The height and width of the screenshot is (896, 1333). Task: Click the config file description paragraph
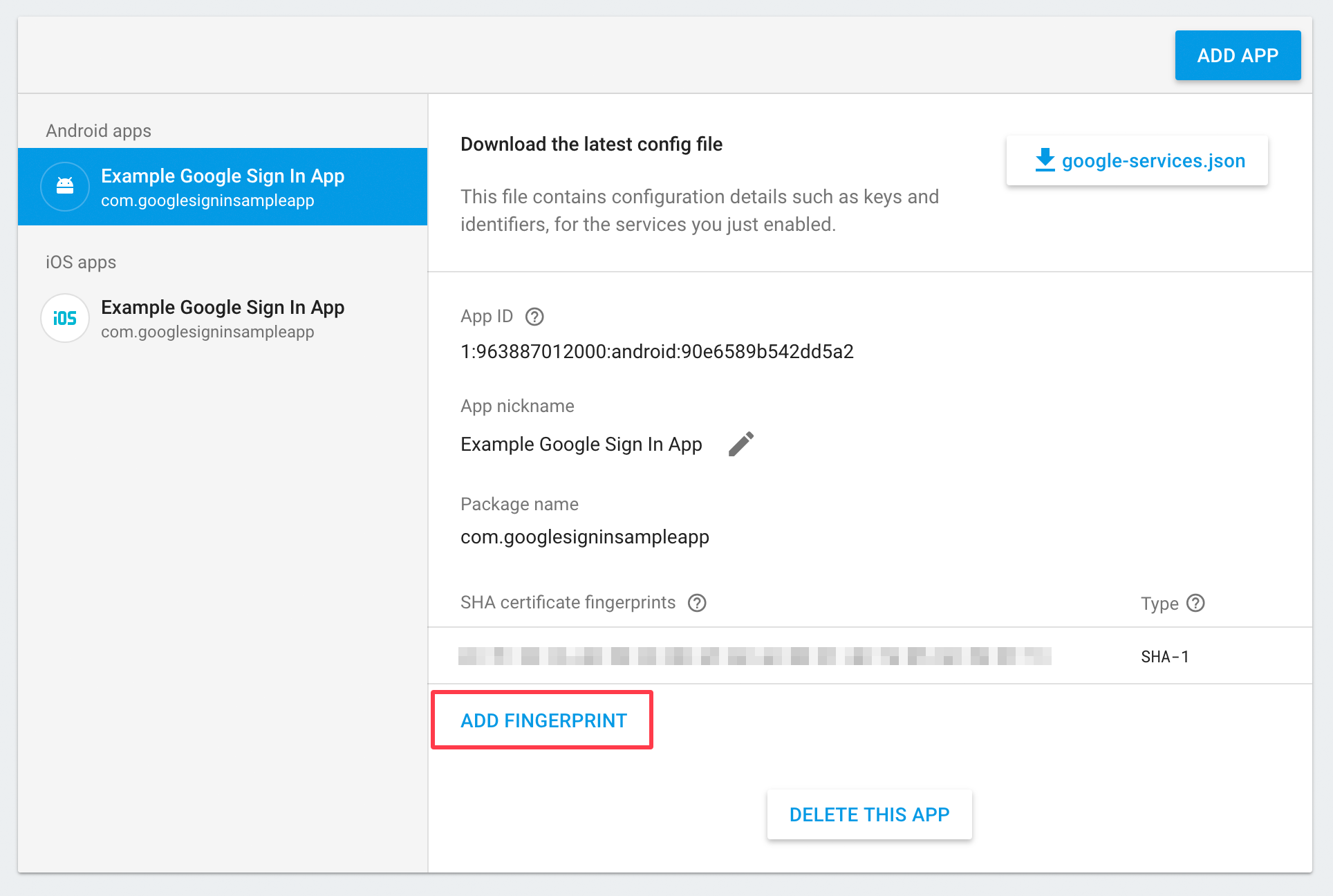[700, 211]
